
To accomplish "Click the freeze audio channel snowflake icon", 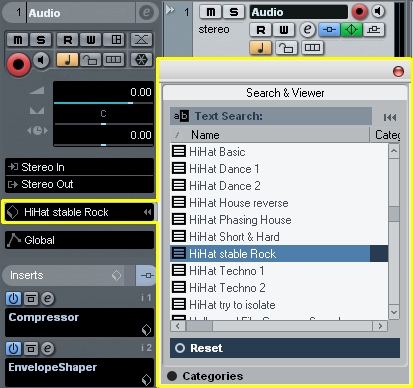I will click(141, 60).
